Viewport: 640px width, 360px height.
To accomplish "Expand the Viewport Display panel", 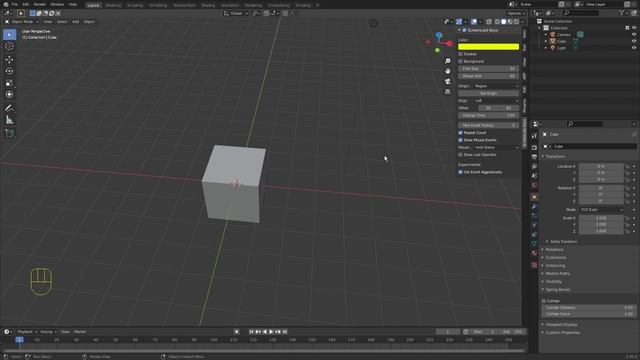I will 561,324.
